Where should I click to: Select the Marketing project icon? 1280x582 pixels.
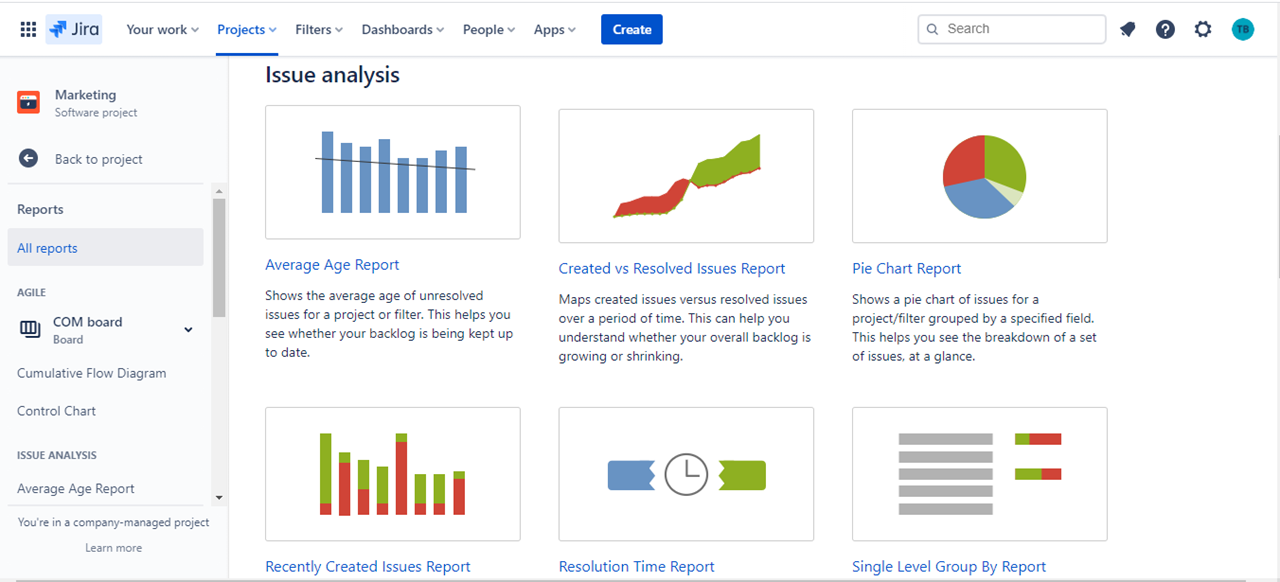click(29, 102)
